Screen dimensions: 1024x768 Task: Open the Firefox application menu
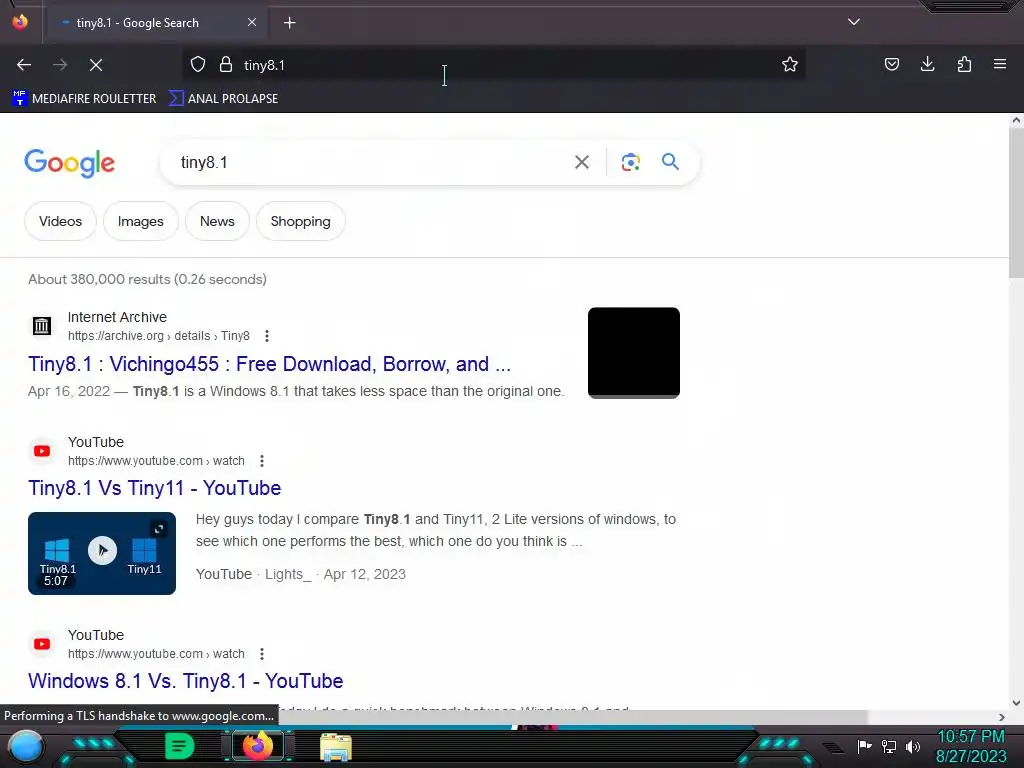tap(1000, 65)
